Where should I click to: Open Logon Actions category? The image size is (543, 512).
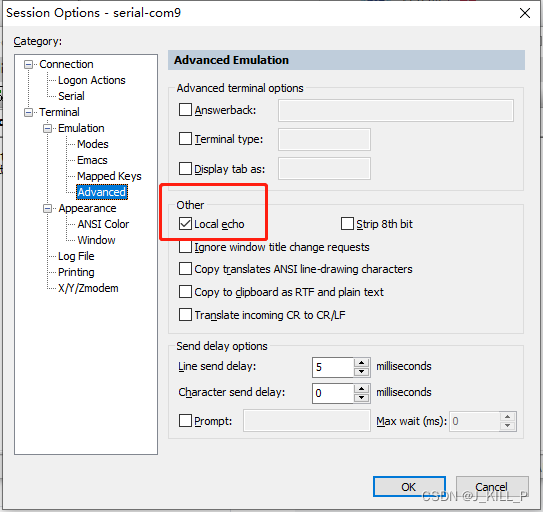point(91,80)
